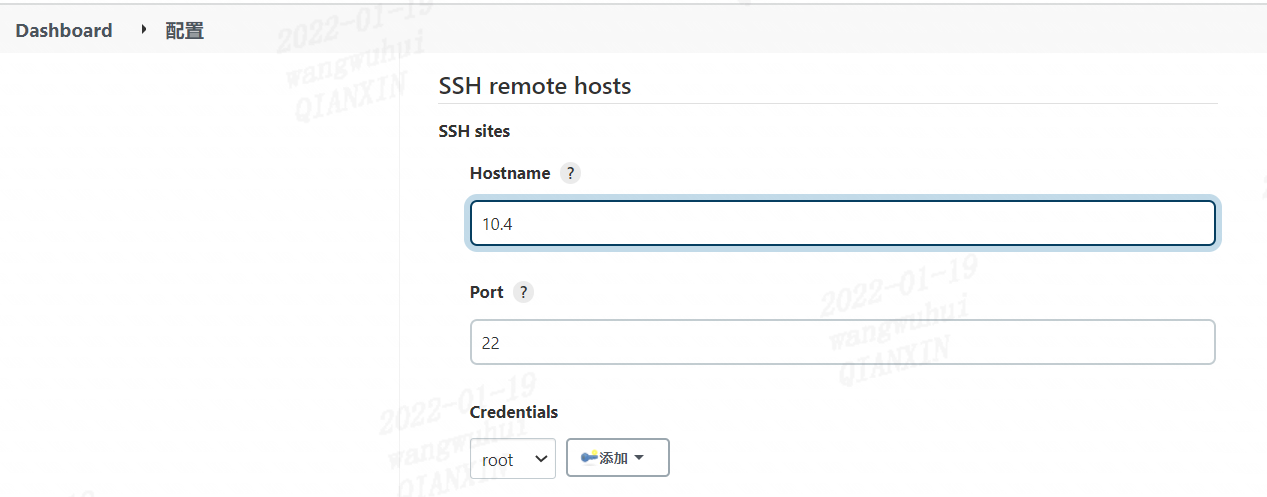Click the Port field label
This screenshot has width=1267, height=497.
tap(487, 292)
